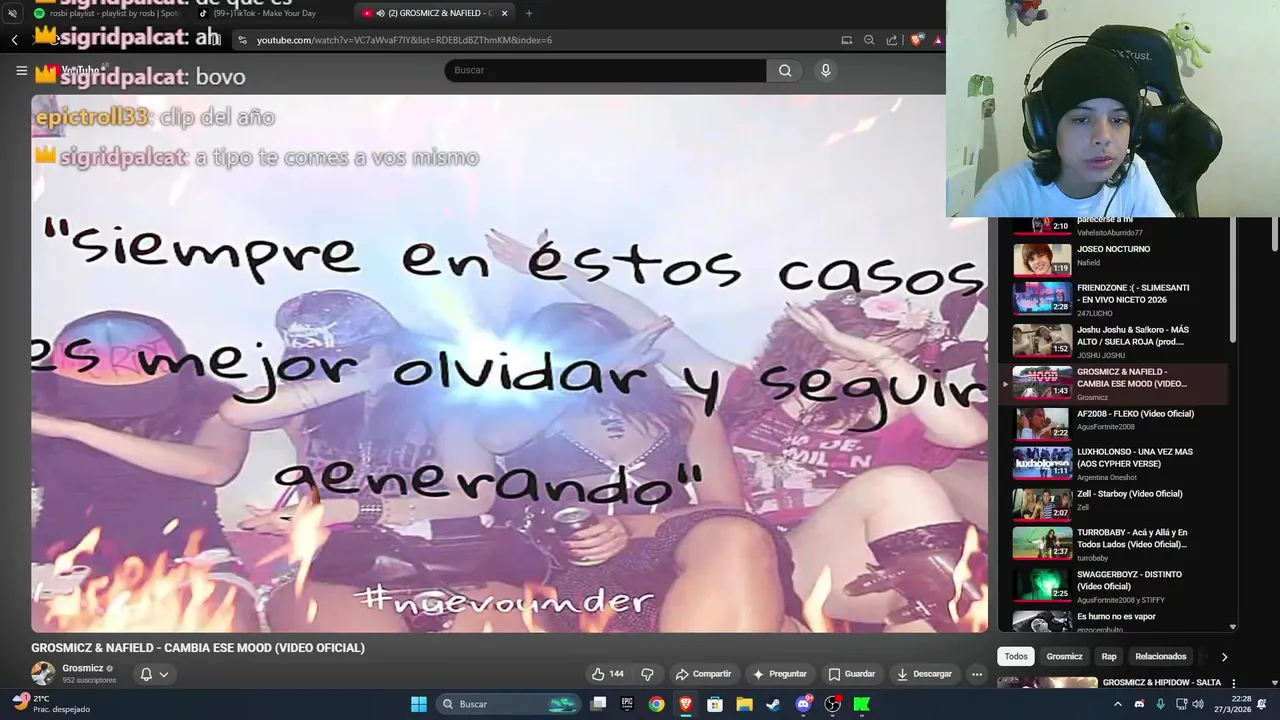Like the video with thumbs up 144

[x=607, y=674]
